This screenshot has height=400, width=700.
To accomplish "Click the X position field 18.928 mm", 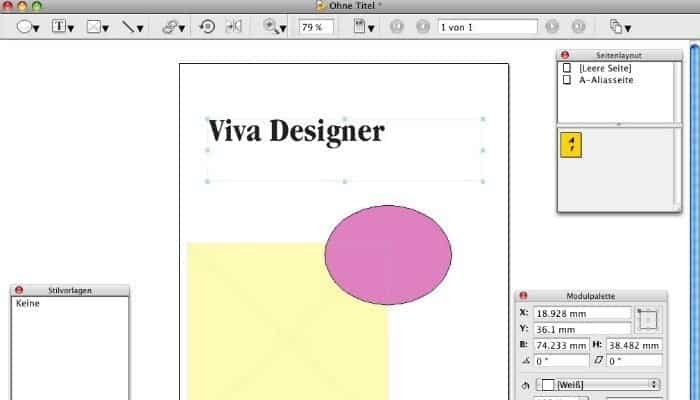I will pos(582,313).
